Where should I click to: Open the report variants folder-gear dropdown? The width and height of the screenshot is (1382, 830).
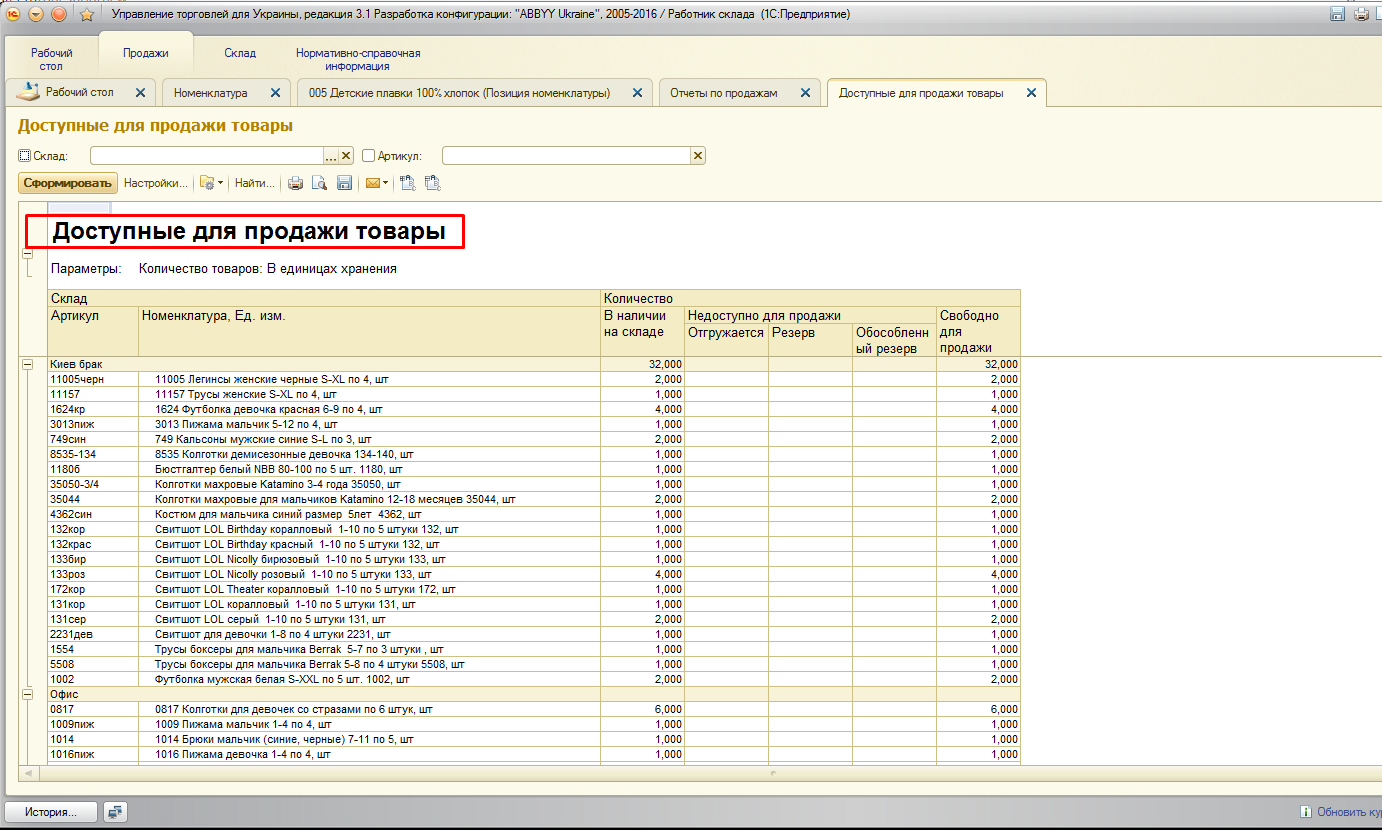pyautogui.click(x=211, y=183)
